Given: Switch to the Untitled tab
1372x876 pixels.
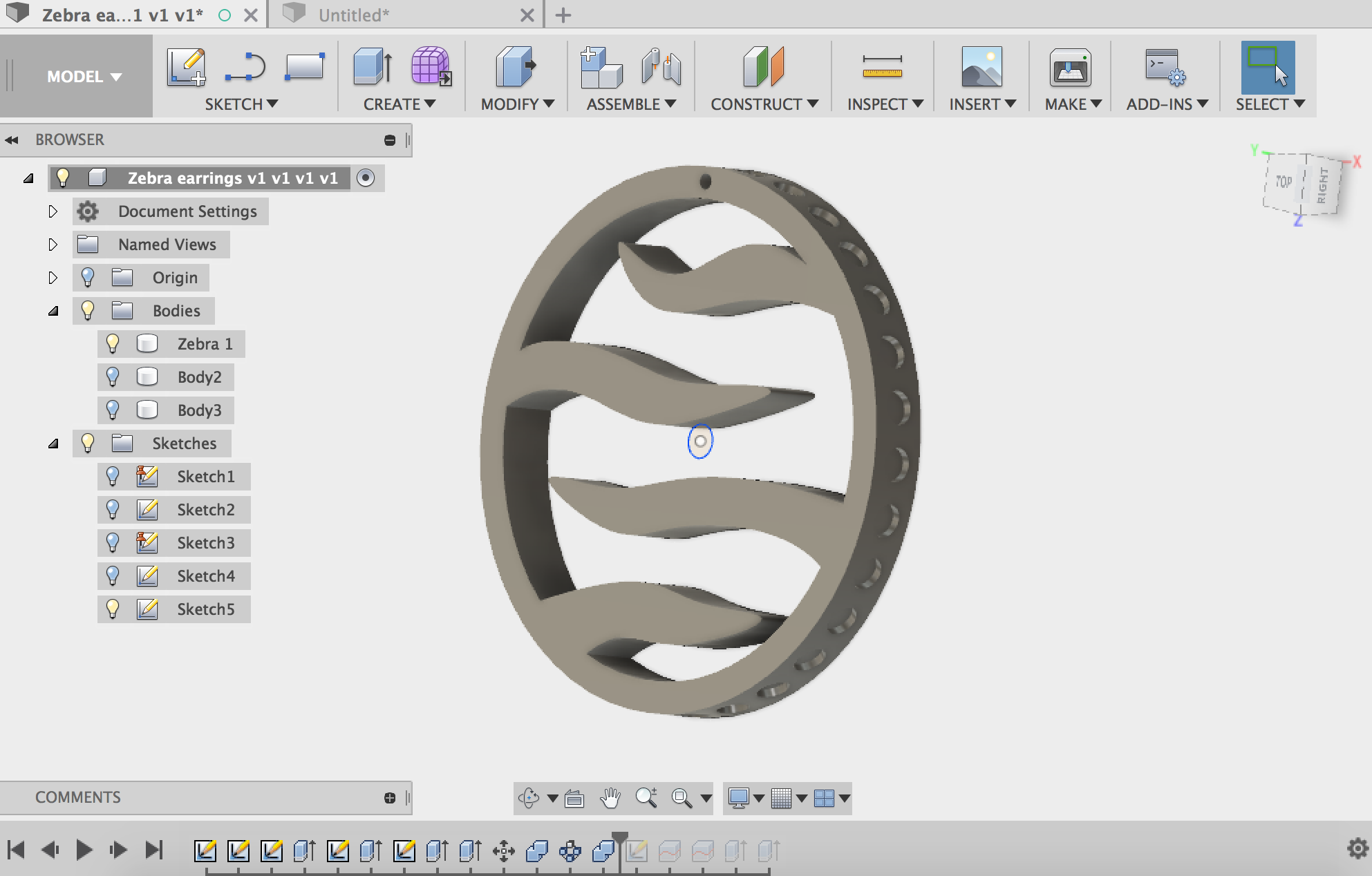Looking at the screenshot, I should click(354, 15).
